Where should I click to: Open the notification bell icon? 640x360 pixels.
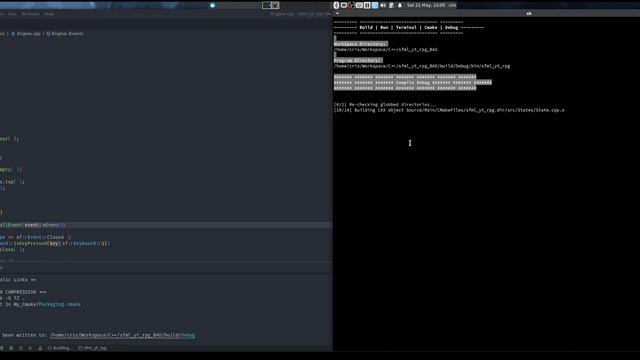coord(400,5)
